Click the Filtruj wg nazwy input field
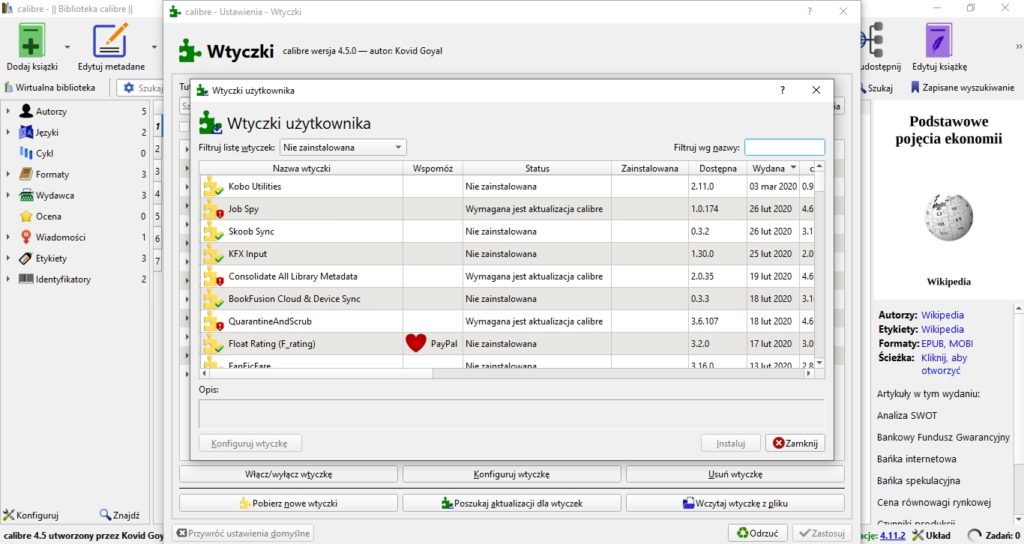 (784, 148)
